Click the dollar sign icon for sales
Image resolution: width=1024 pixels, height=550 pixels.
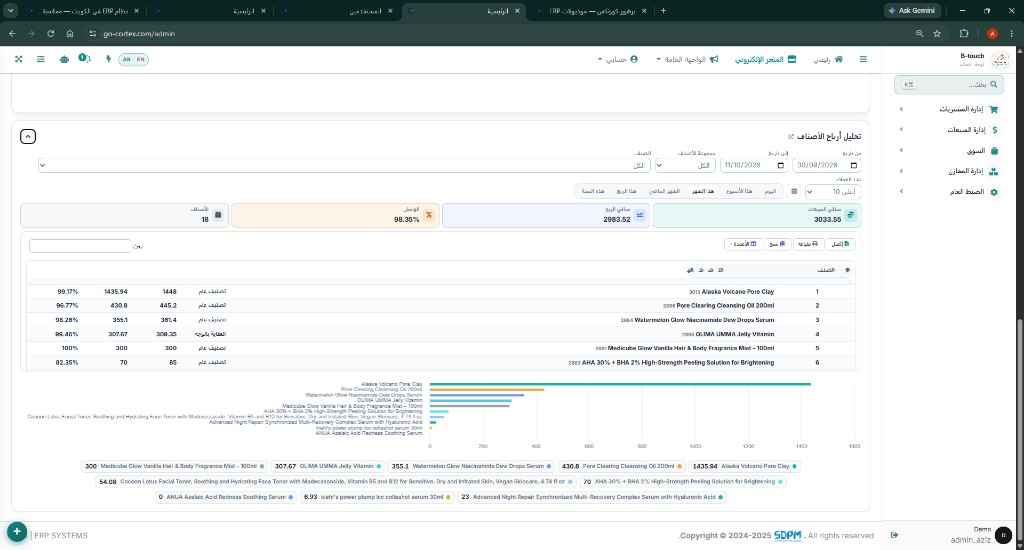point(995,130)
